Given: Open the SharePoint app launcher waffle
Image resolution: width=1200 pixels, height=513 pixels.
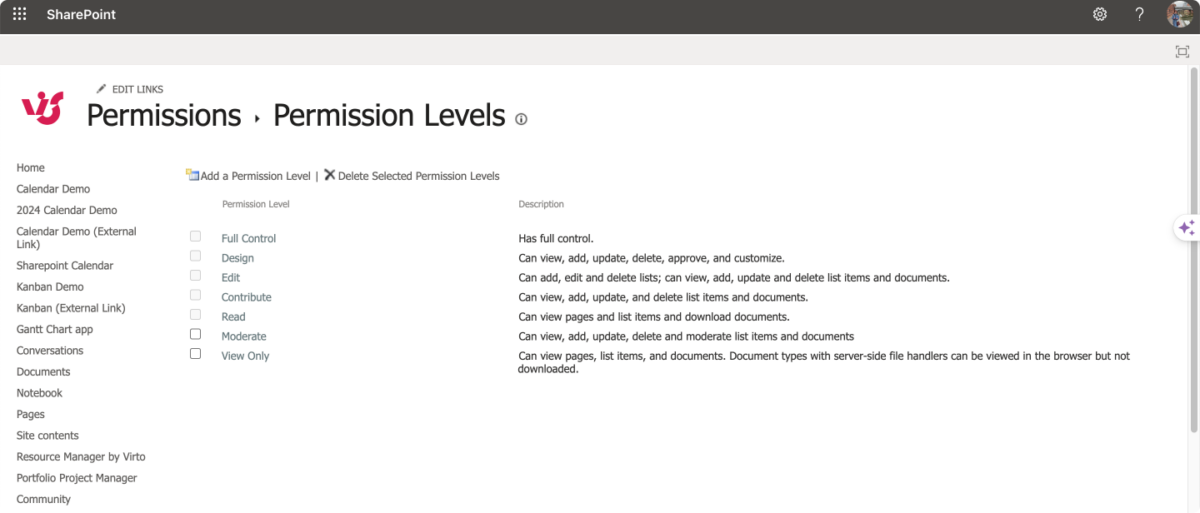Looking at the screenshot, I should 19,15.
